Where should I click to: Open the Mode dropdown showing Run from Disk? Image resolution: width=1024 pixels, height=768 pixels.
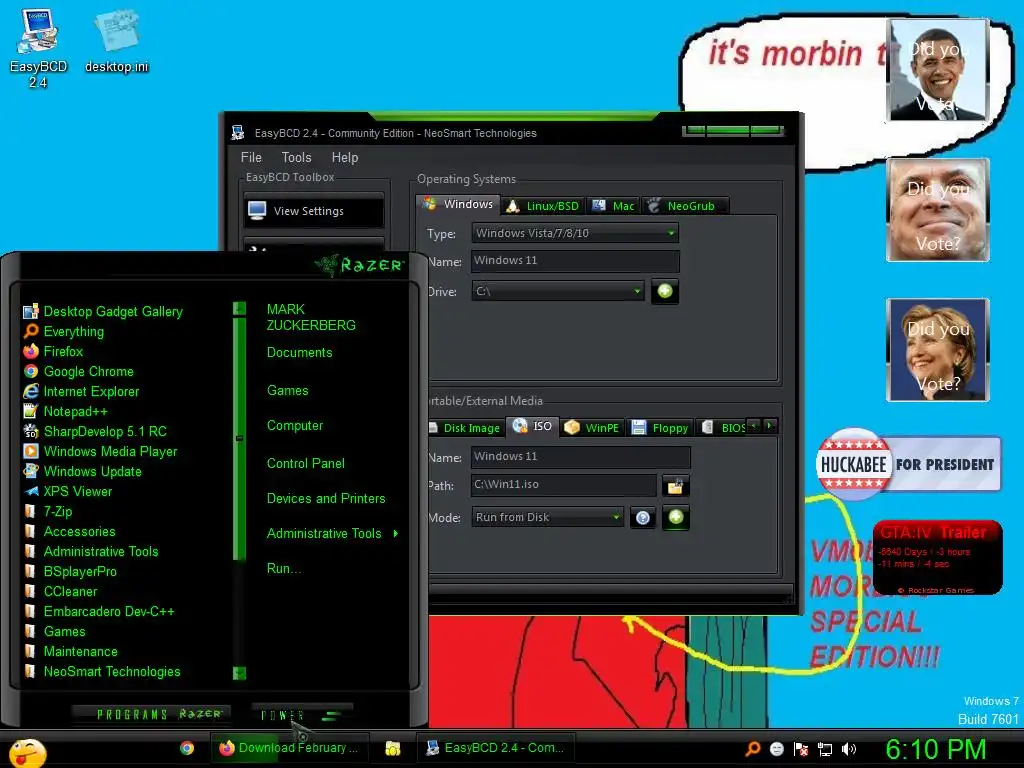click(x=547, y=517)
